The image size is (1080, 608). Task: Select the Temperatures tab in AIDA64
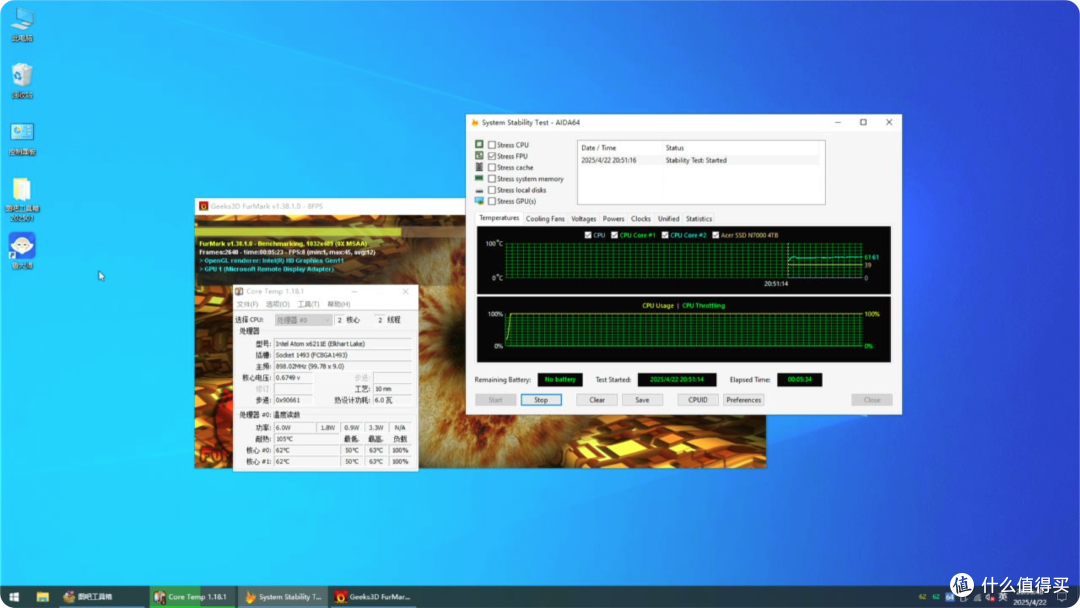click(499, 218)
